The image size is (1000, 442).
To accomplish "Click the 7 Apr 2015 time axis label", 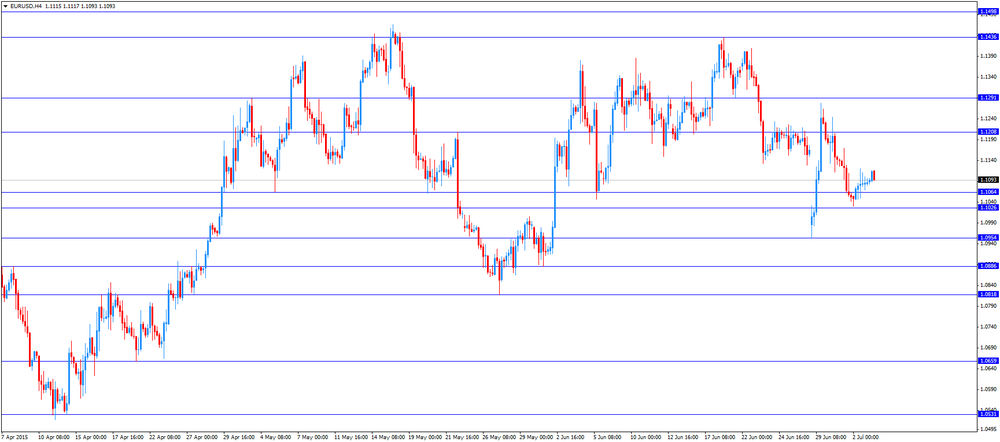I will click(x=14, y=438).
